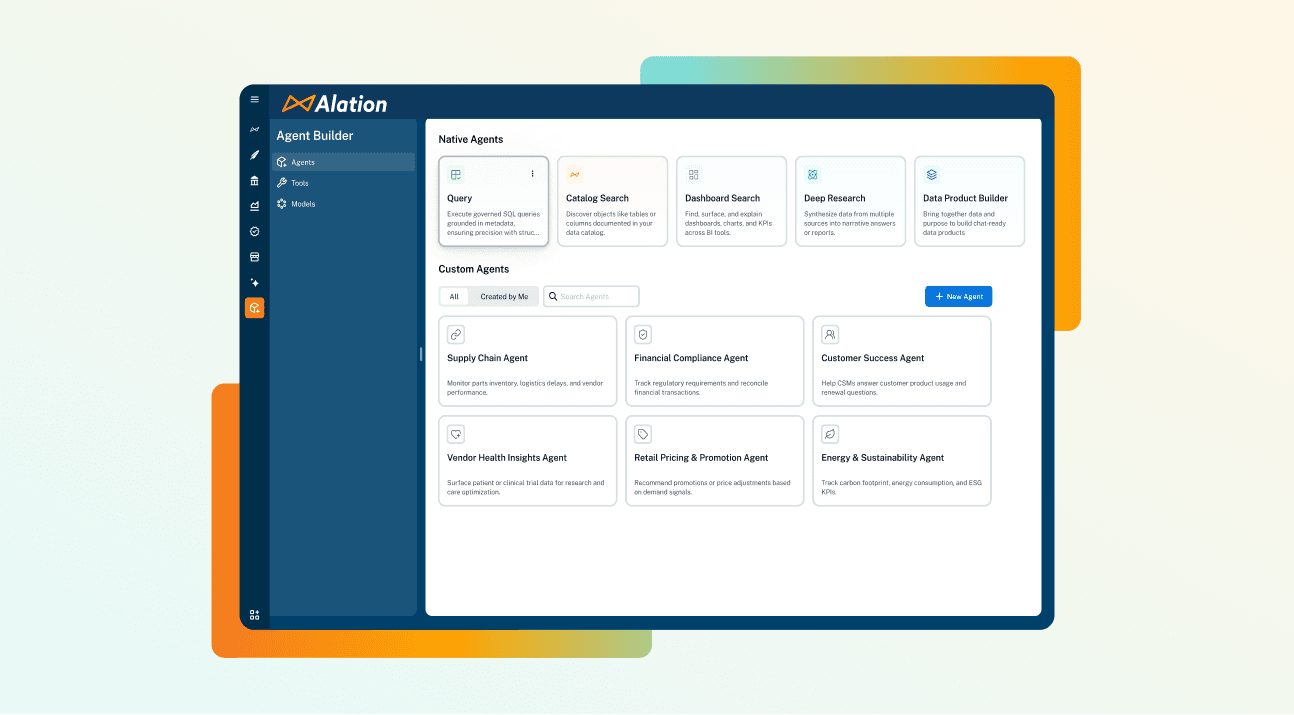Click the Deep Research agent icon
This screenshot has height=715, width=1294.
810,172
